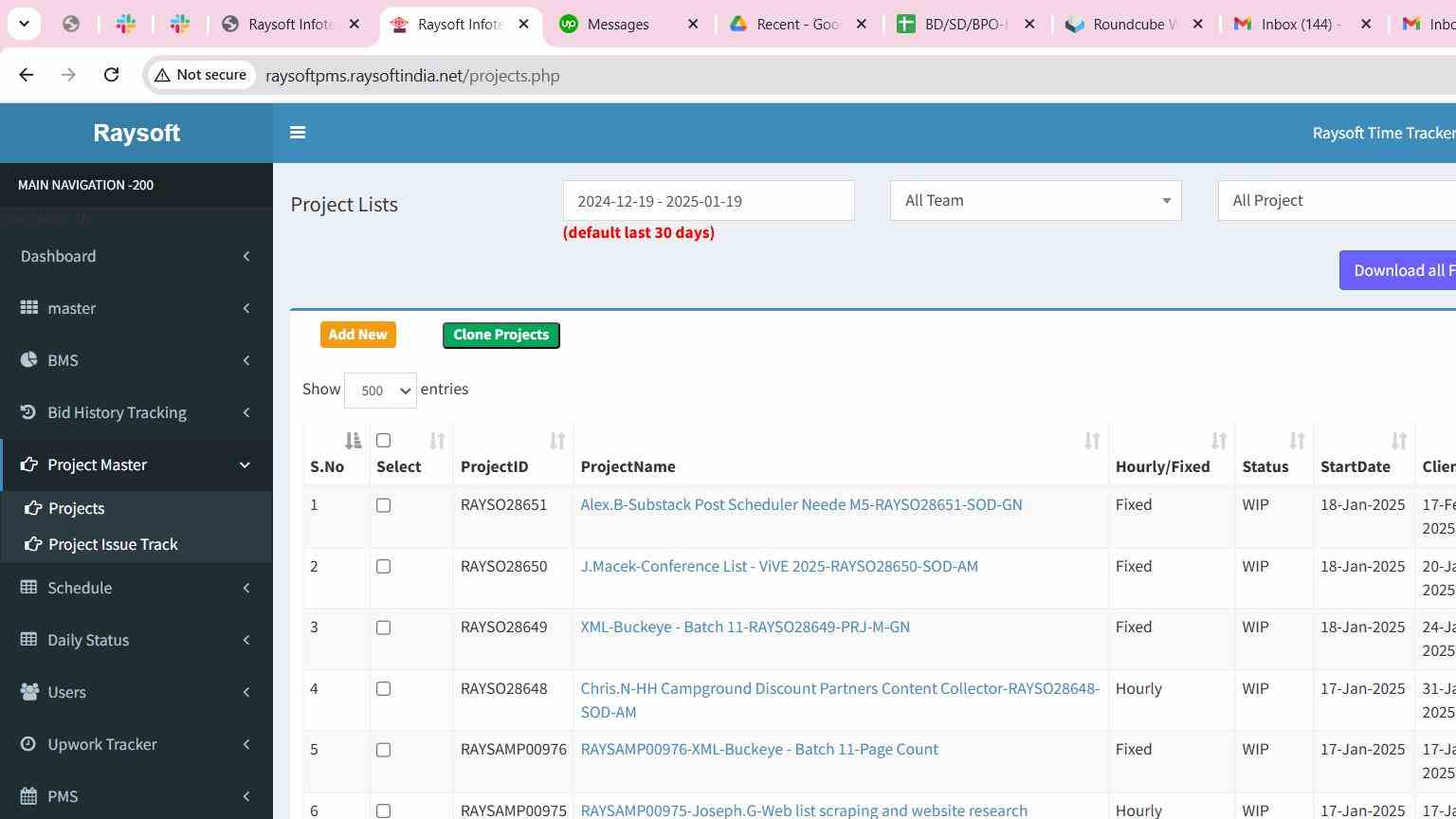This screenshot has width=1456, height=819.
Task: Expand the Schedule menu
Action: (136, 588)
